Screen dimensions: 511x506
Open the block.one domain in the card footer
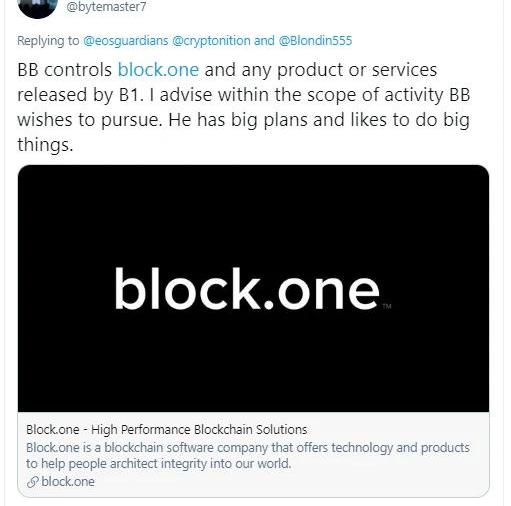click(x=68, y=482)
